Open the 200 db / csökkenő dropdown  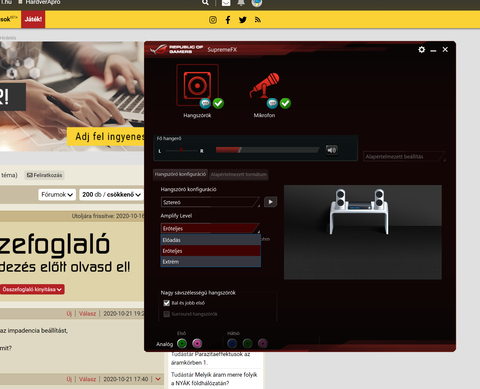111,194
